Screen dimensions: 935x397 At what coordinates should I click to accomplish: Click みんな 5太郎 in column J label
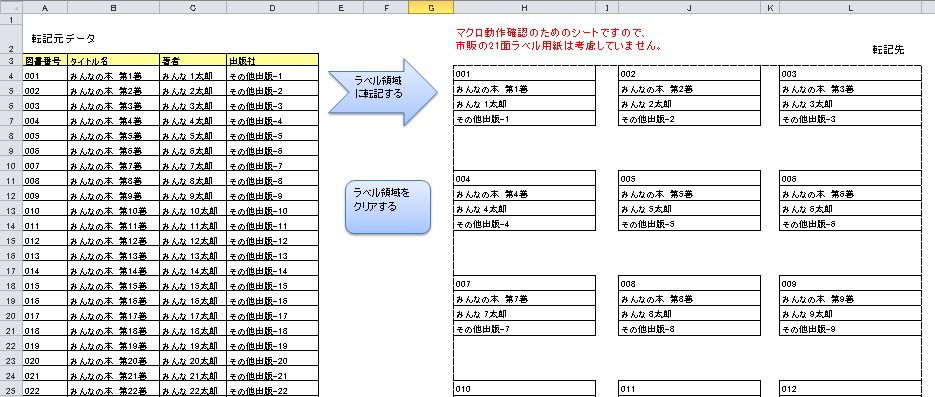point(689,209)
